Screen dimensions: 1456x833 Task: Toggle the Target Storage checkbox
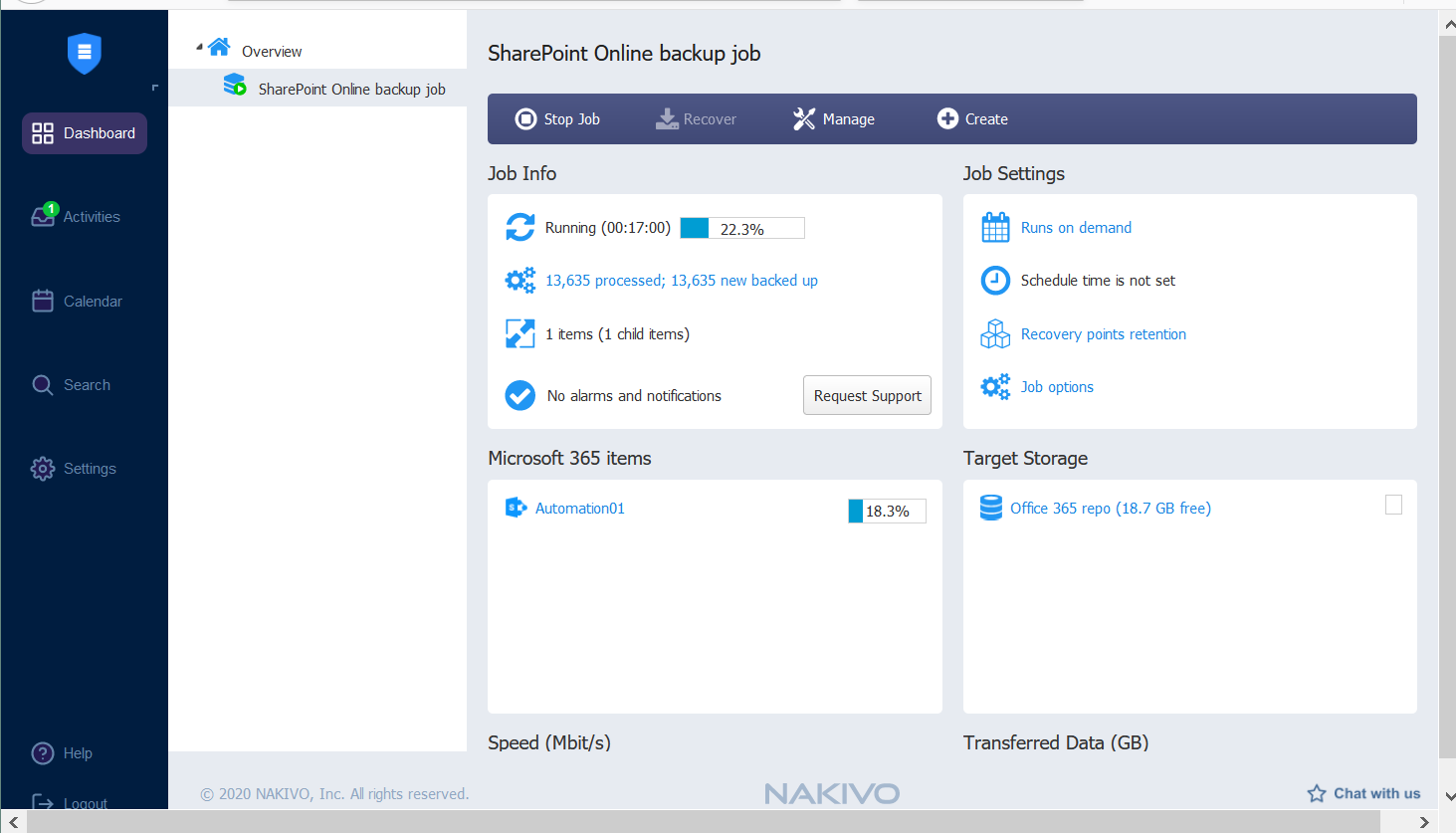(x=1393, y=505)
